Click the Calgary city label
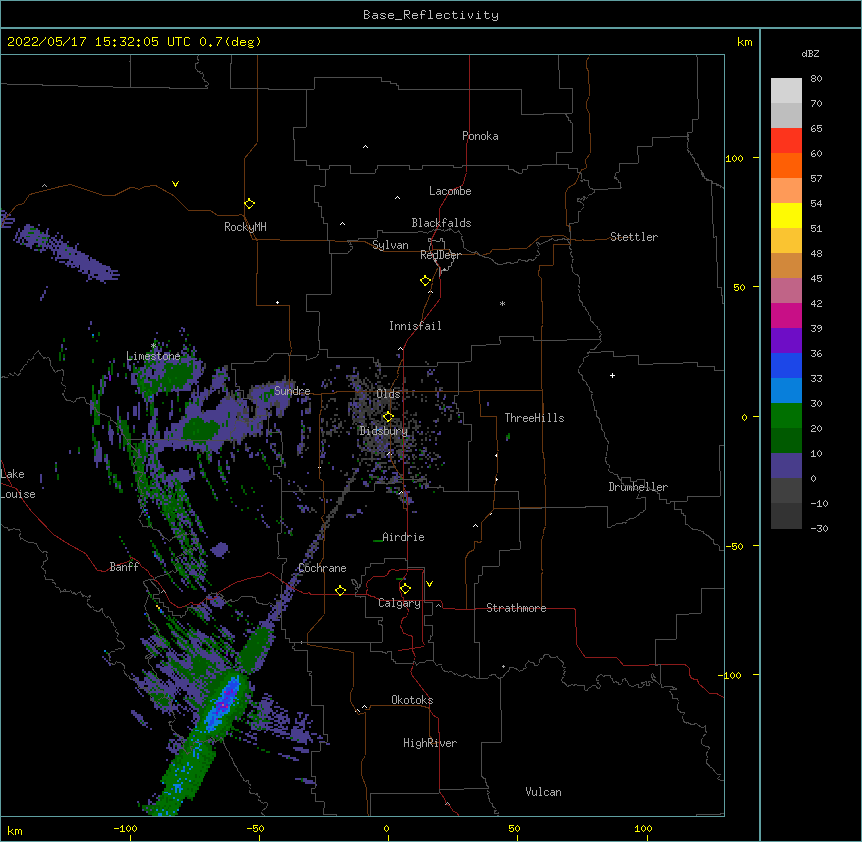This screenshot has height=842, width=862. pos(399,603)
